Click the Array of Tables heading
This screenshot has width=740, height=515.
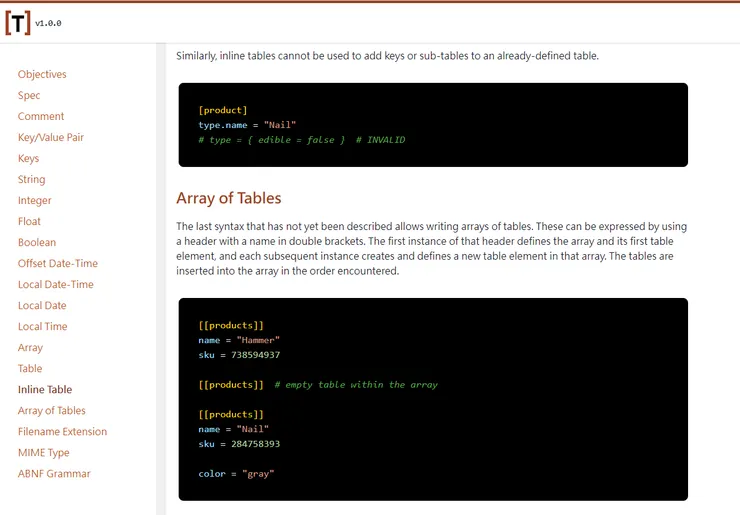pyautogui.click(x=229, y=198)
